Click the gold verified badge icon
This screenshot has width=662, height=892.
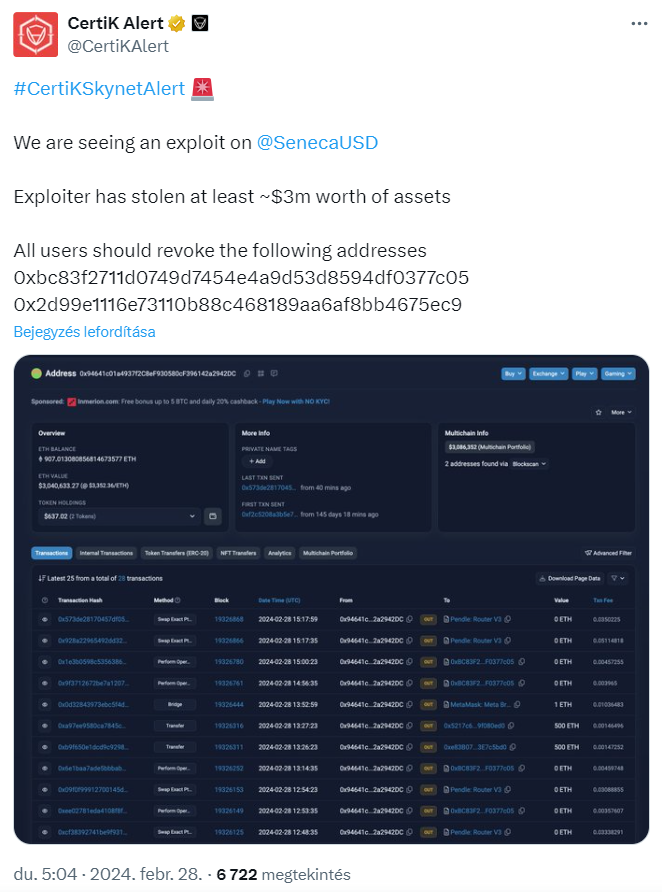coord(177,23)
